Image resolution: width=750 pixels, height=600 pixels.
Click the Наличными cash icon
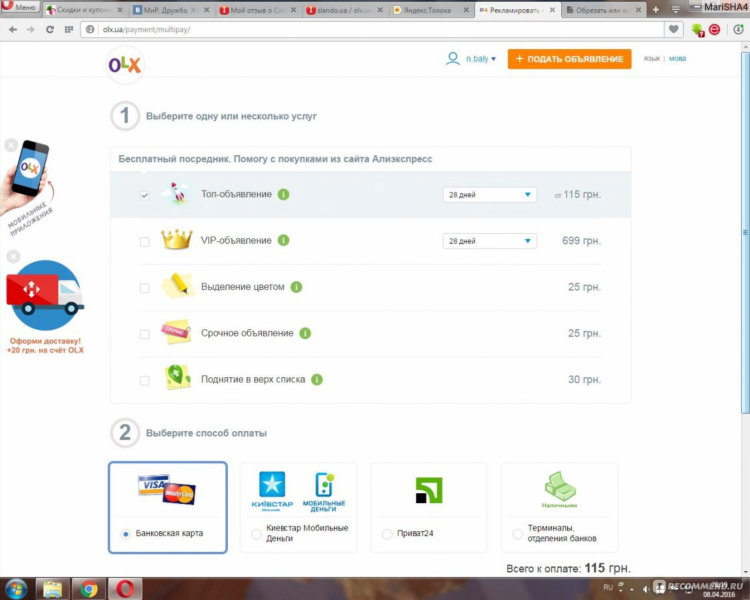(560, 489)
